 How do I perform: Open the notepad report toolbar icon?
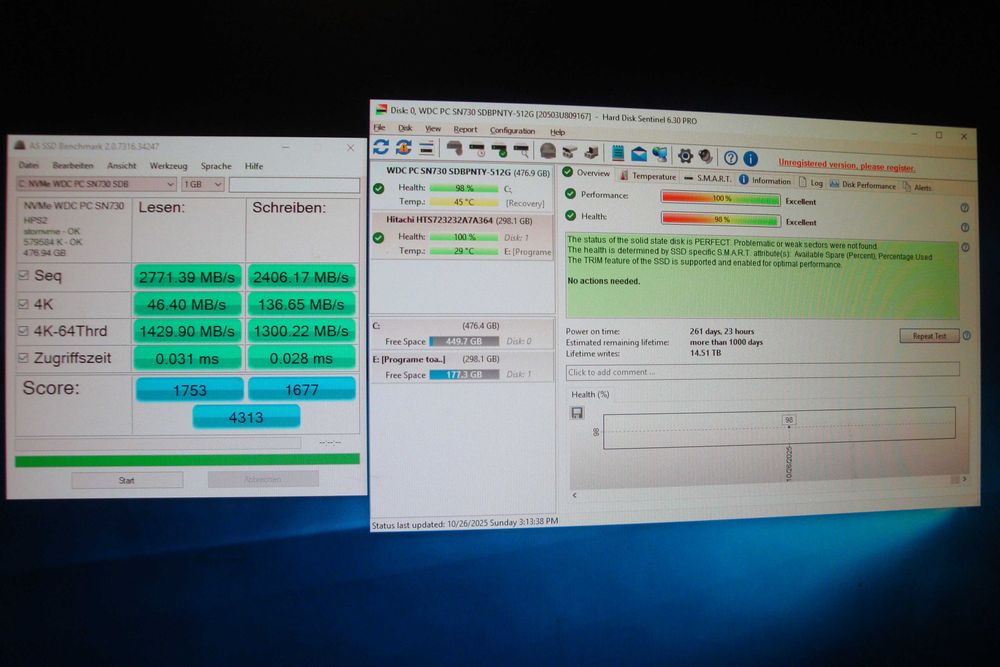(x=618, y=153)
